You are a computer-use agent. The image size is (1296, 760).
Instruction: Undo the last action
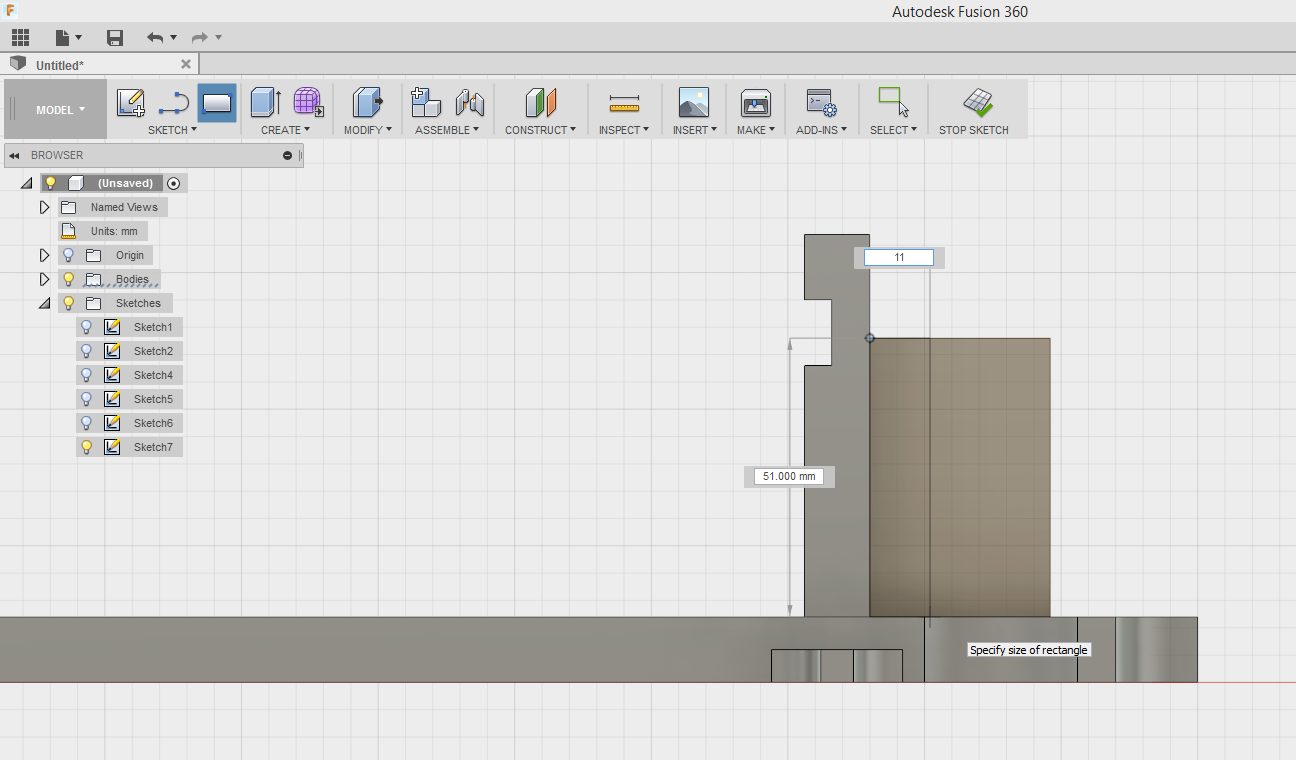coord(155,38)
